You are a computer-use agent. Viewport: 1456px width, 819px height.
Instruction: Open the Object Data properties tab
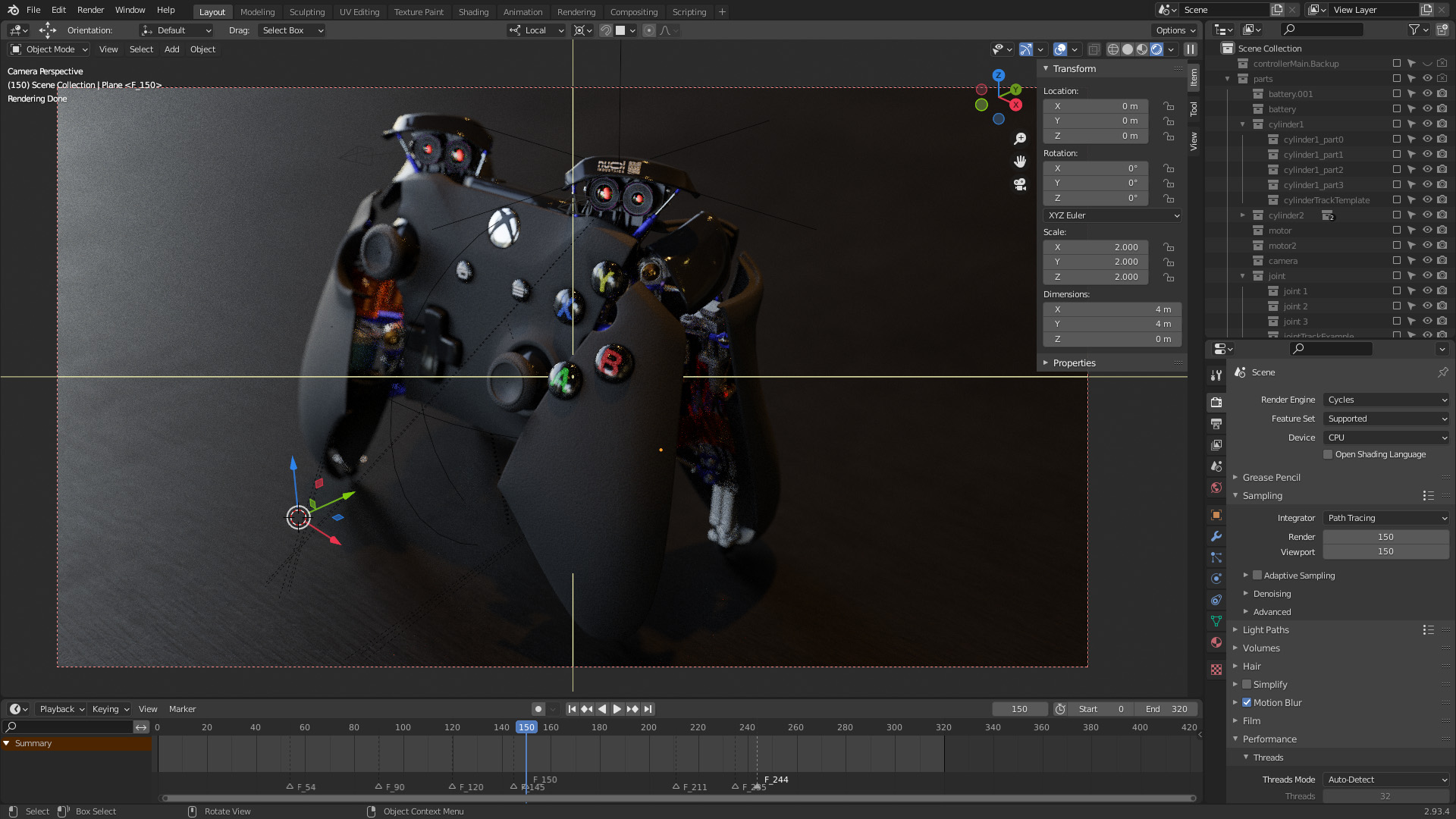pos(1216,621)
